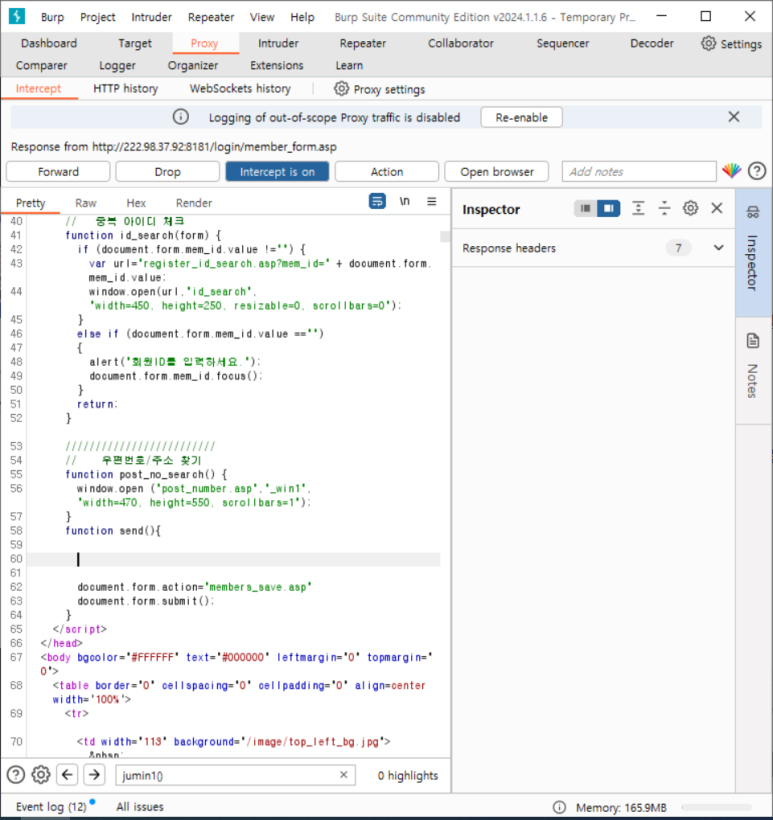Screen dimensions: 773x820
Task: Open the Project menu
Action: (98, 17)
